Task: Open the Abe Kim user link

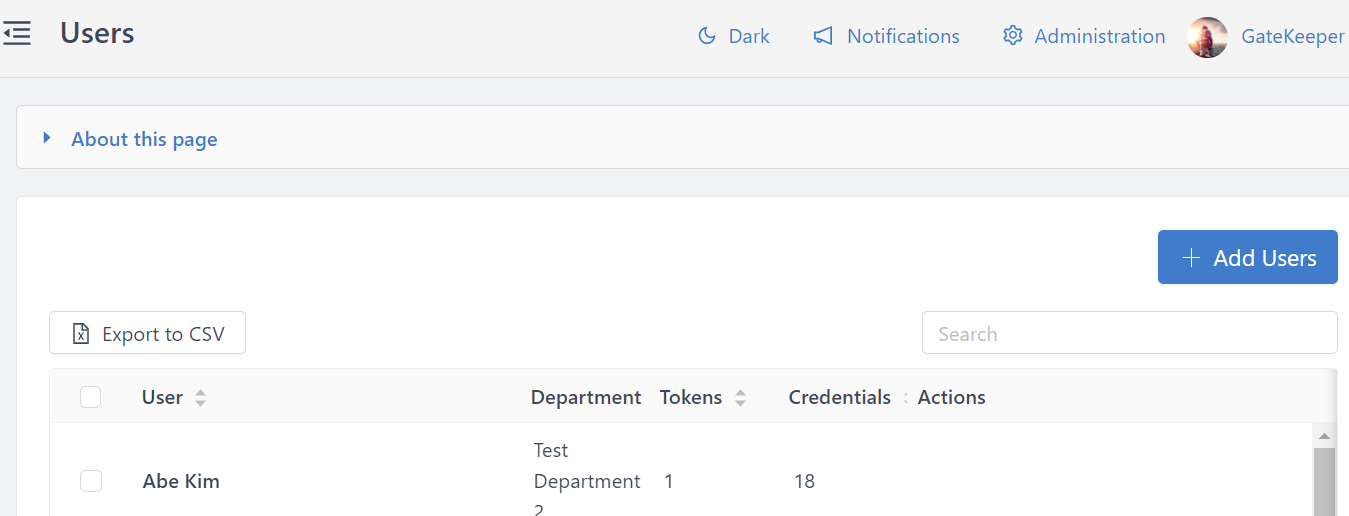Action: (x=181, y=481)
